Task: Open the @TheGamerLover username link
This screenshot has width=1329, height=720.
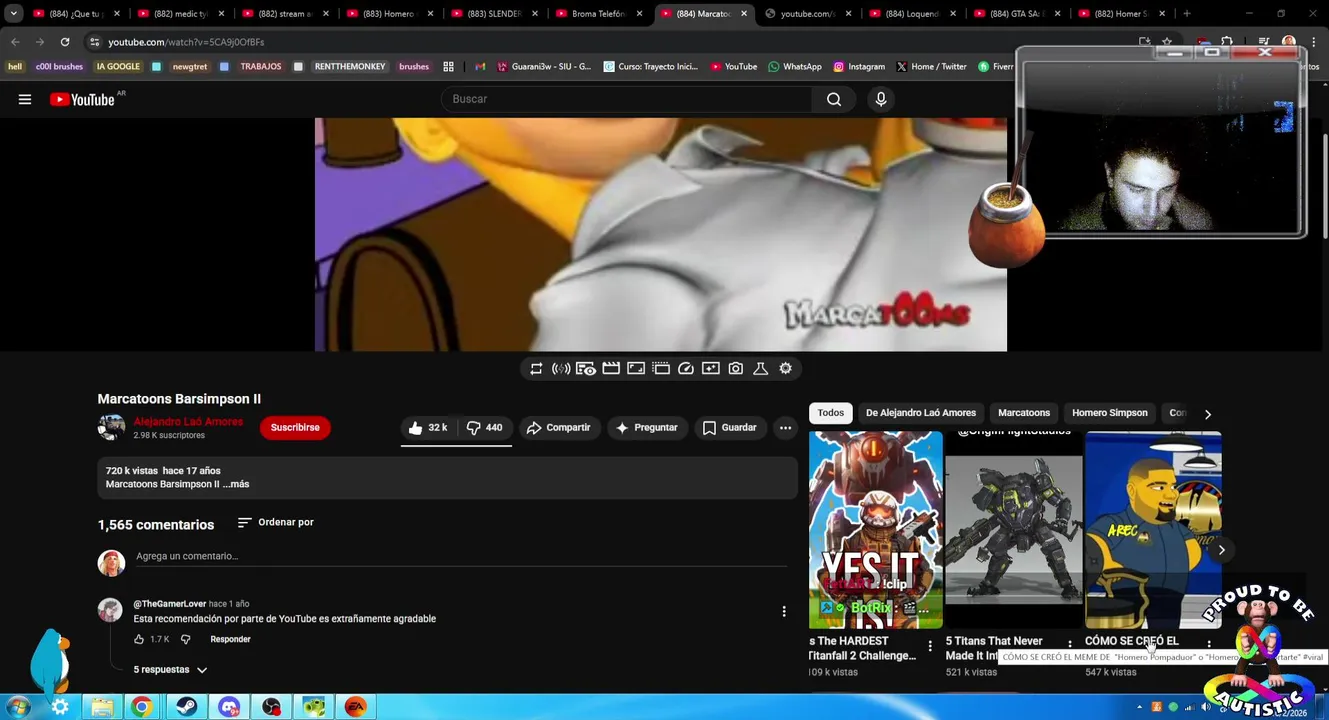Action: pos(170,604)
